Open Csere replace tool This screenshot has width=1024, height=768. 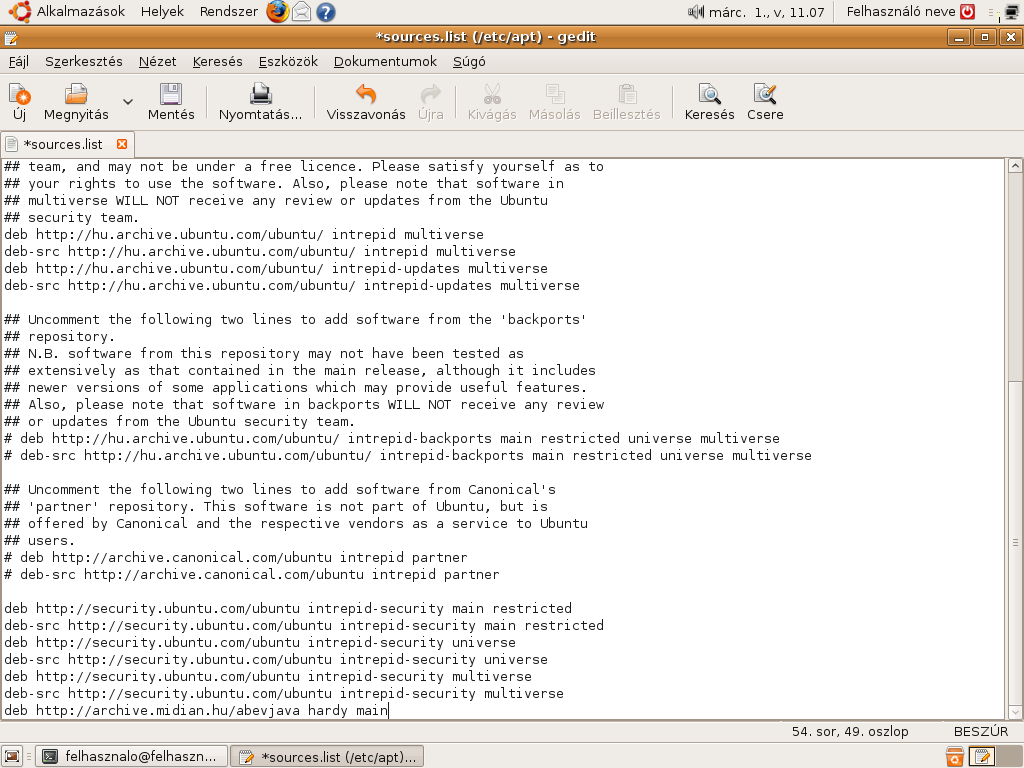pos(765,102)
